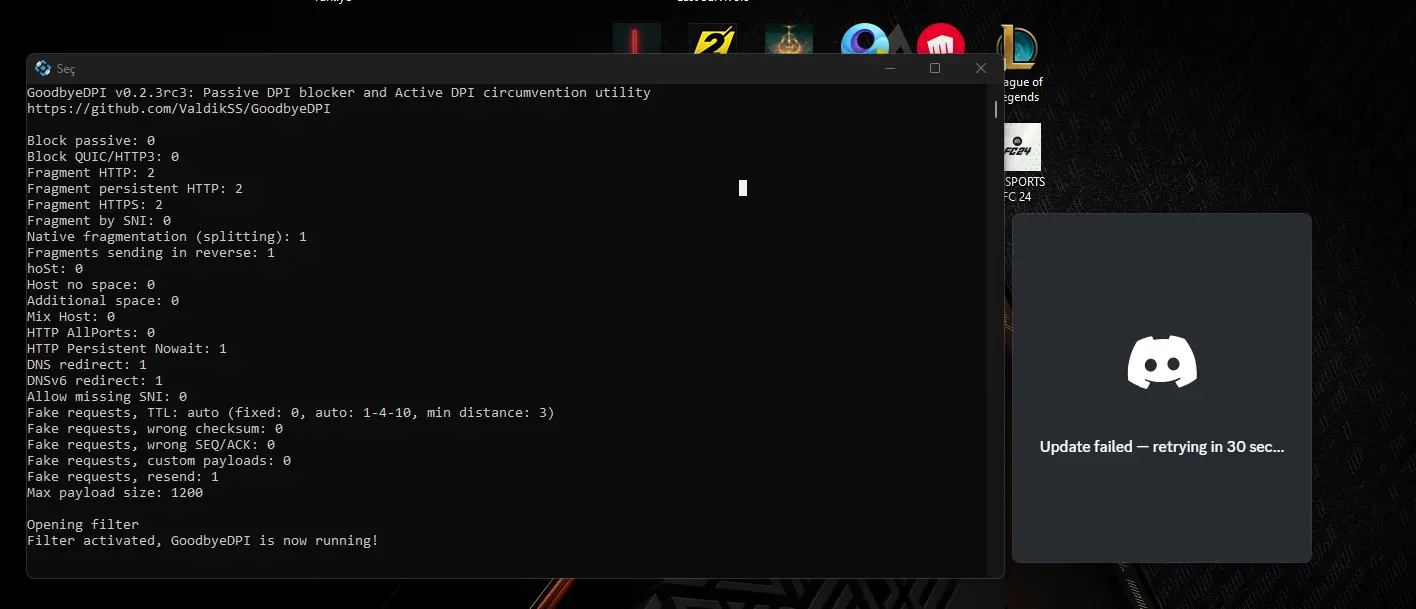1416x609 pixels.
Task: Click the 'Fragment HTTPS: 2' line
Action: point(95,205)
